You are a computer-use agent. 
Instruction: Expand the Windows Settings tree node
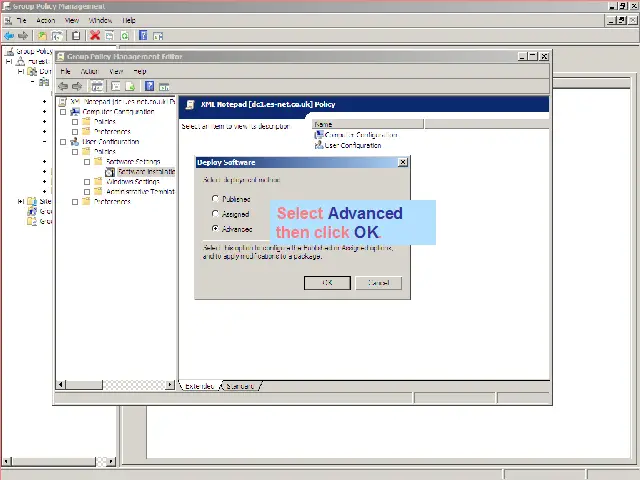[x=87, y=182]
